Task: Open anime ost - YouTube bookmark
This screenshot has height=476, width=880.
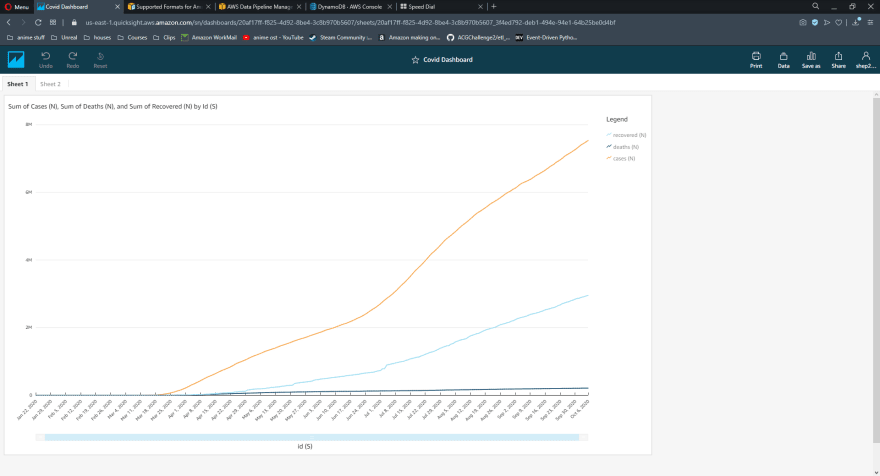Action: [x=273, y=38]
